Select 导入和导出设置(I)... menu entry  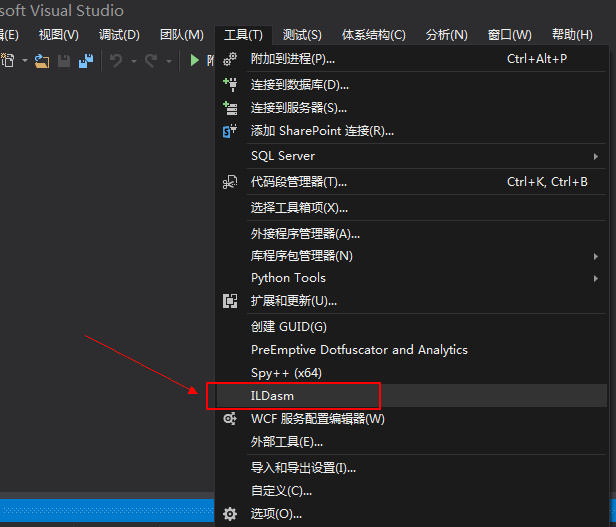(411, 468)
